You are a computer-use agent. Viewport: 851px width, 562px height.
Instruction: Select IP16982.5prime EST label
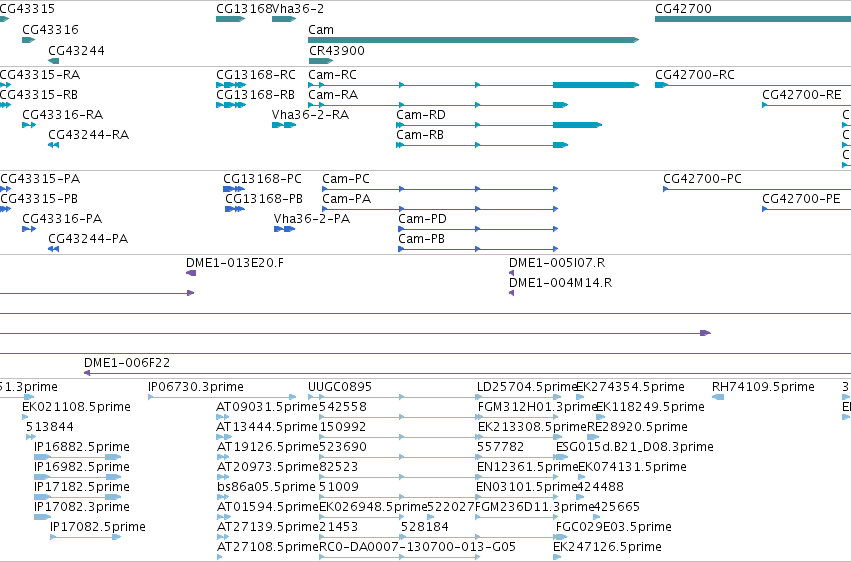point(81,467)
